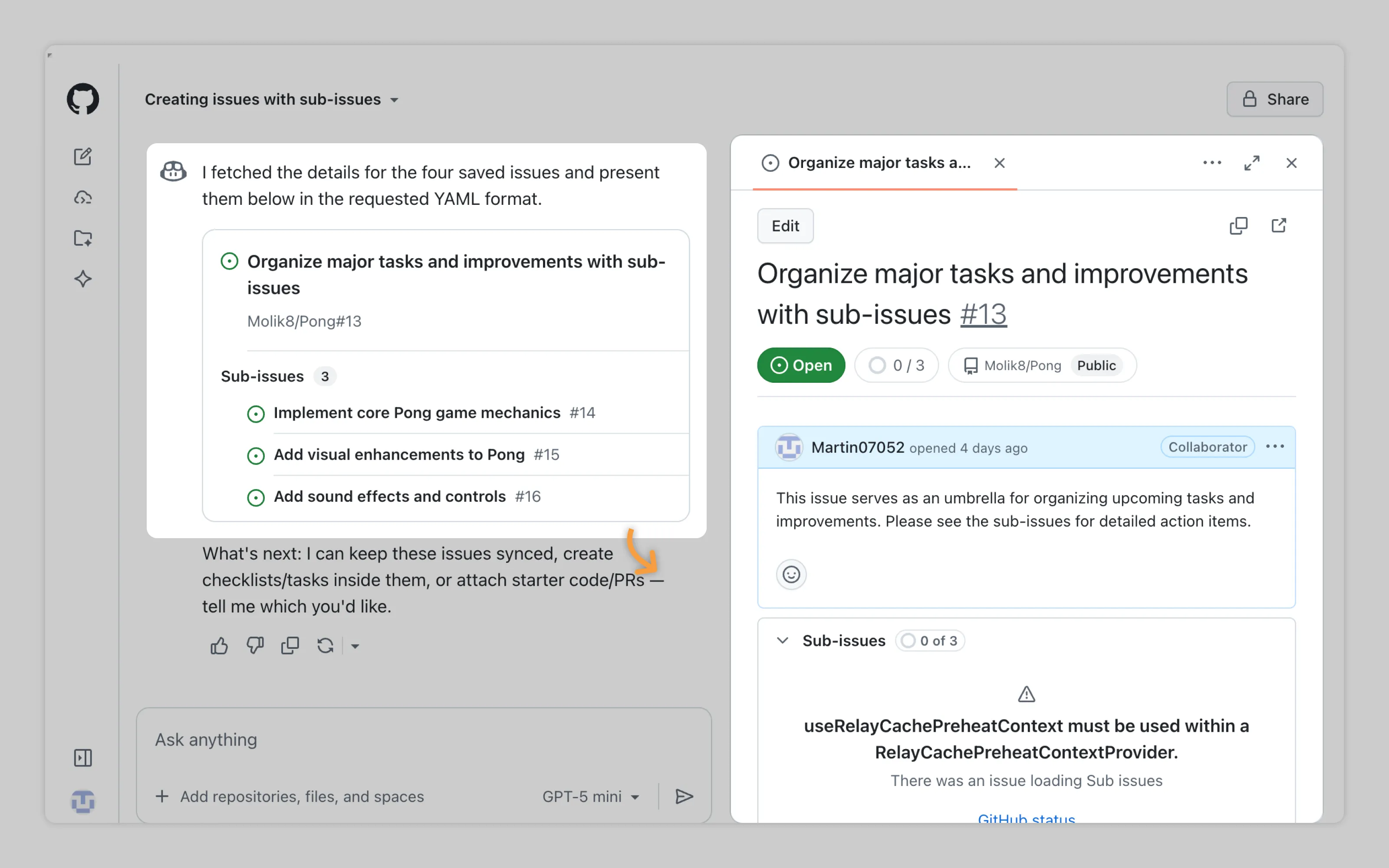The height and width of the screenshot is (868, 1389).
Task: Expand issue panel to full screen
Action: point(1252,163)
